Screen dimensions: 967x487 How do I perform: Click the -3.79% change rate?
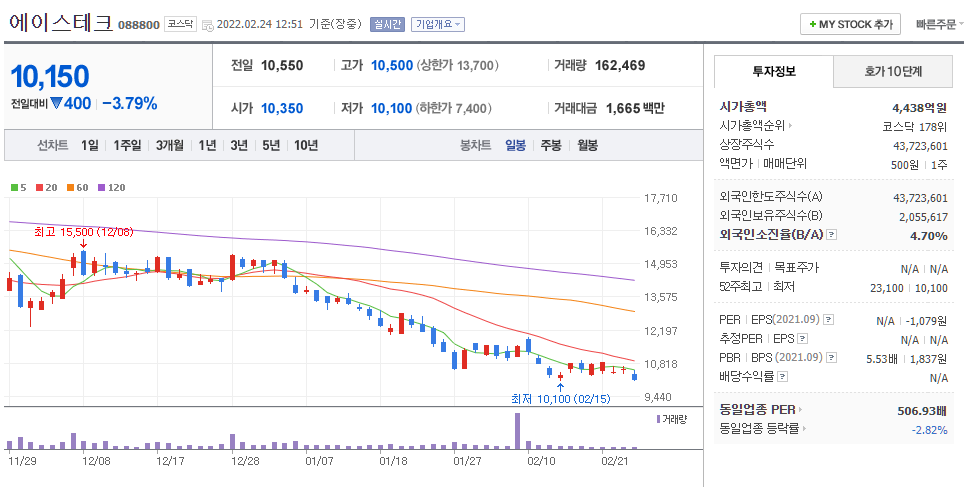[130, 104]
